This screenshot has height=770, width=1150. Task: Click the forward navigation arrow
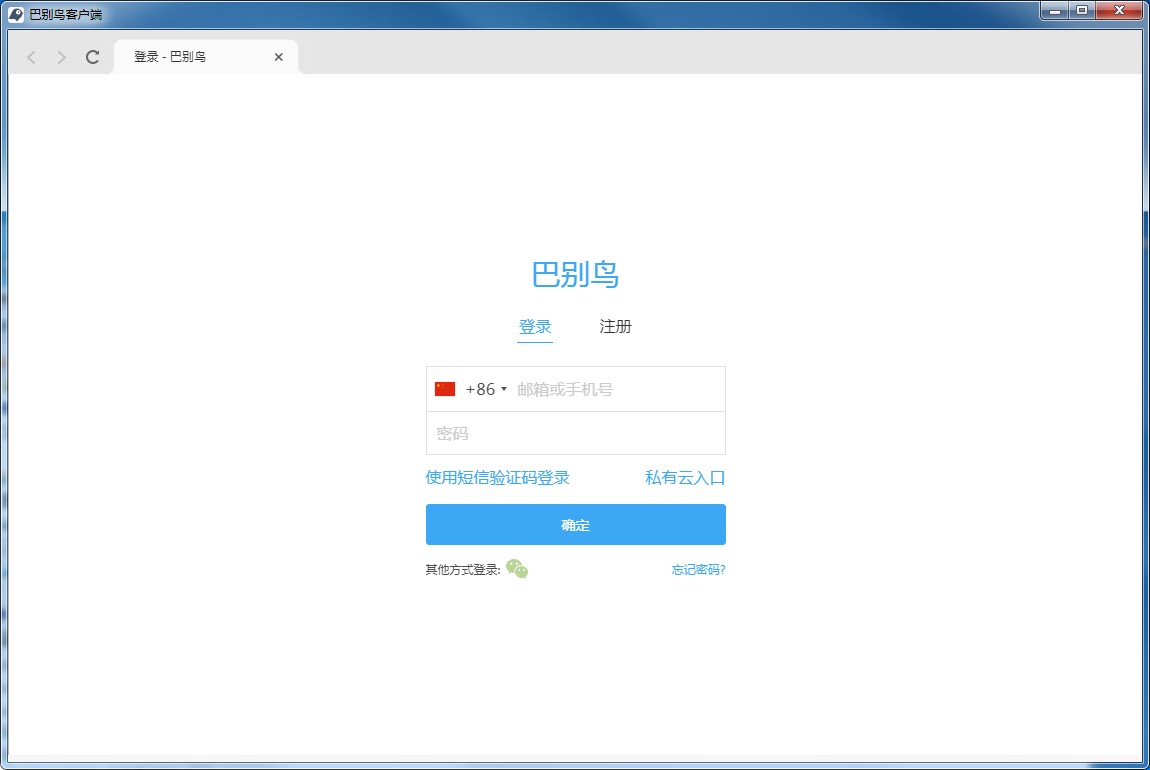62,58
